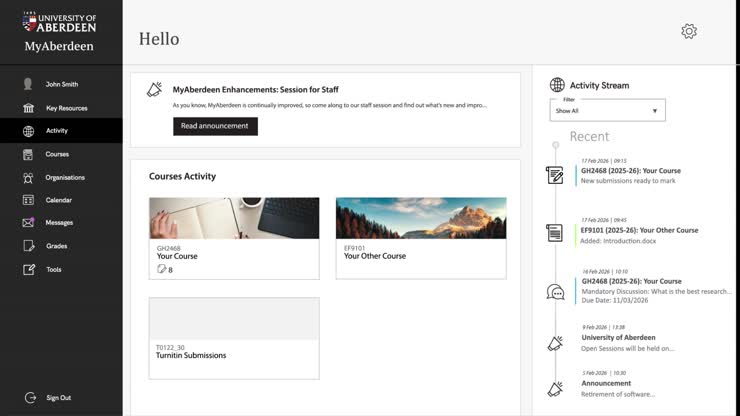Open the Turnitin Submissions course card

(x=234, y=338)
